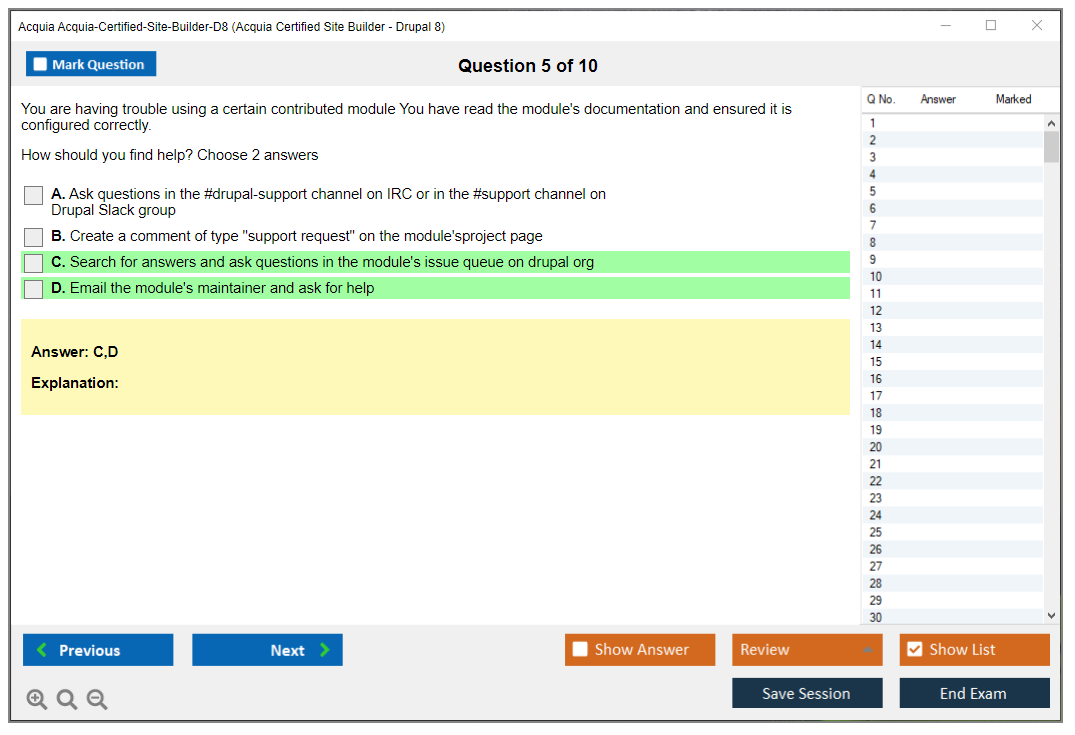Screen dimensions: 1075x735
Task: Click the zoom out magnifier icon
Action: [97, 700]
